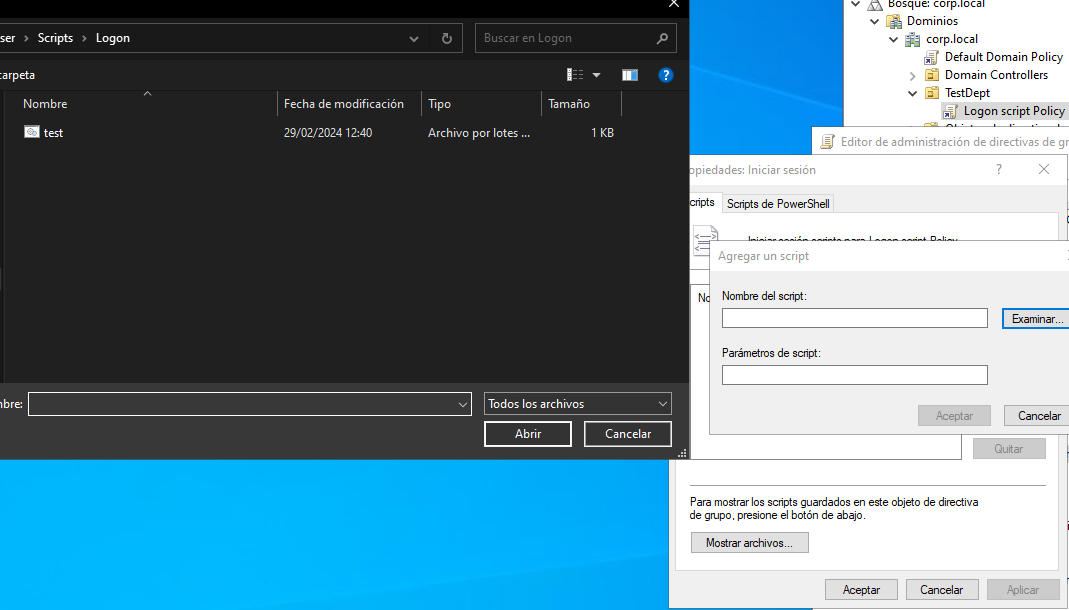Toggle the preview pane icon
1069x610 pixels.
tap(629, 75)
